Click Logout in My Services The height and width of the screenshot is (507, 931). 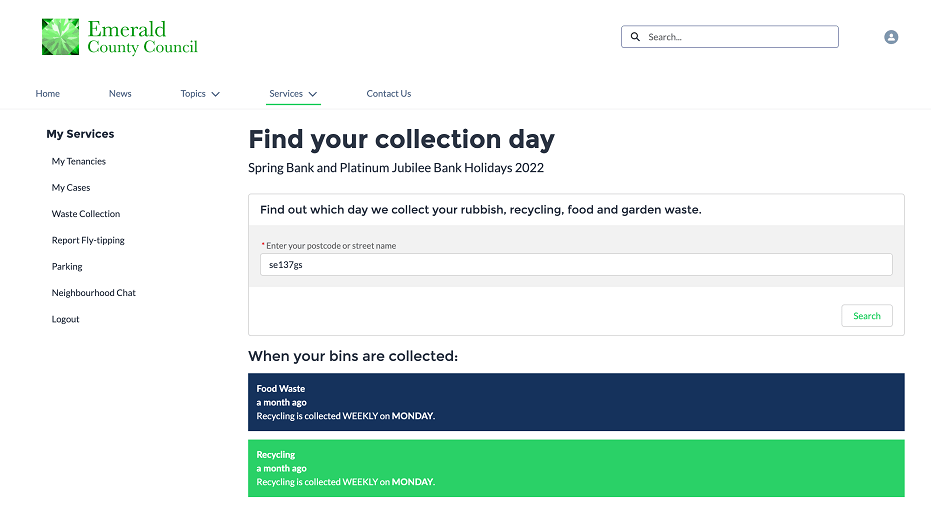[65, 319]
